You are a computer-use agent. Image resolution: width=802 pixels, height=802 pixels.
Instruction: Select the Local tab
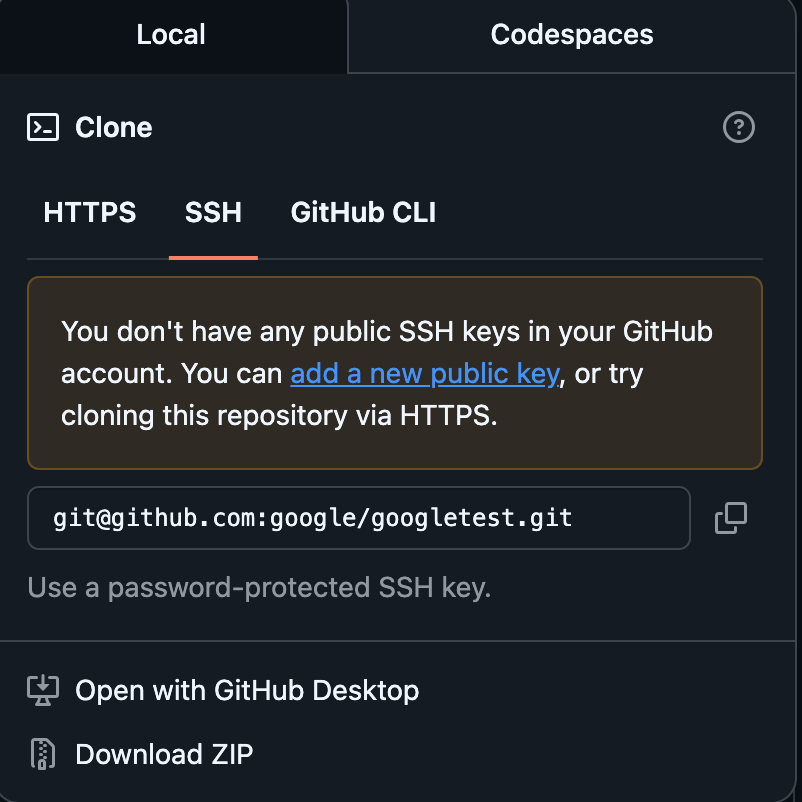(170, 35)
